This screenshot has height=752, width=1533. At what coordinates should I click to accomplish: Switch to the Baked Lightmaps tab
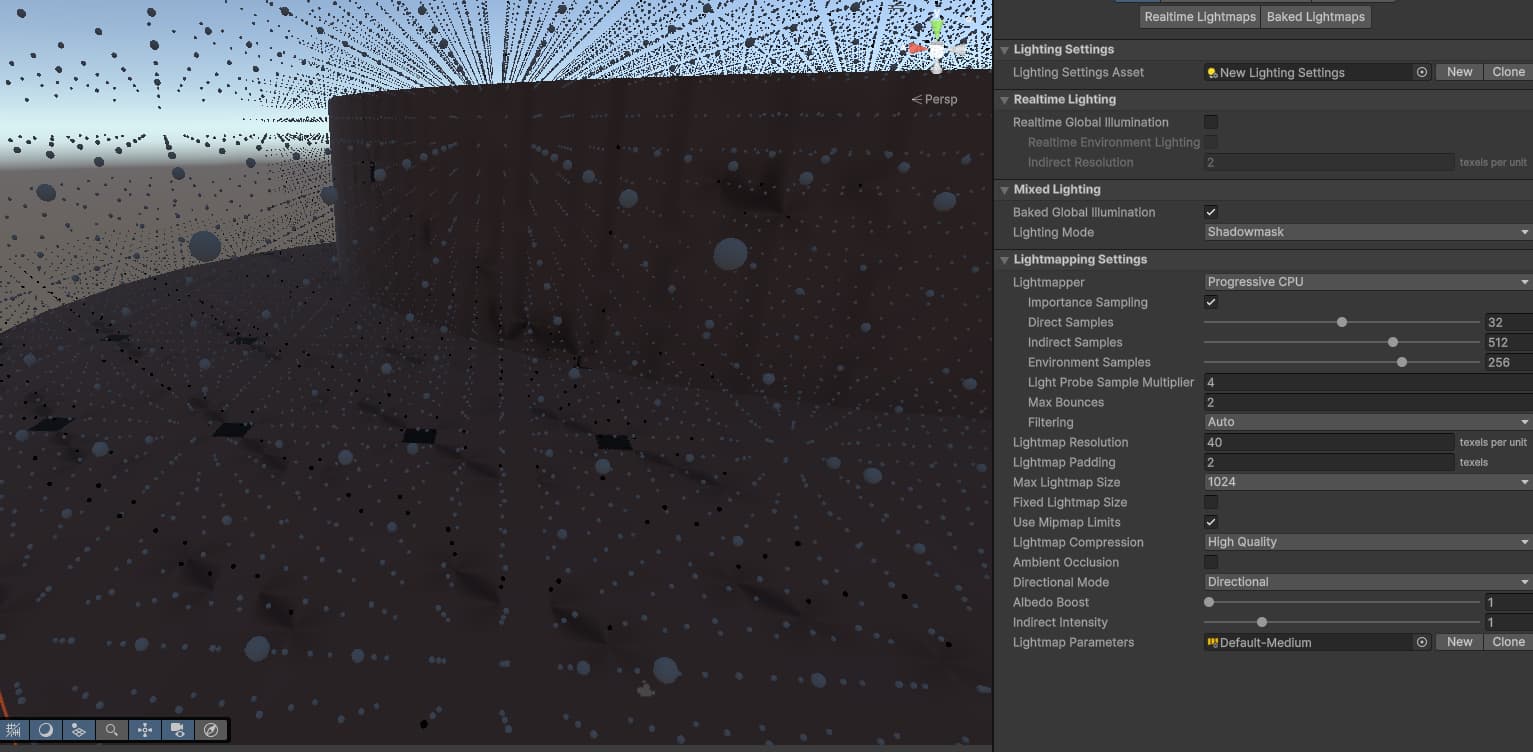tap(1315, 16)
